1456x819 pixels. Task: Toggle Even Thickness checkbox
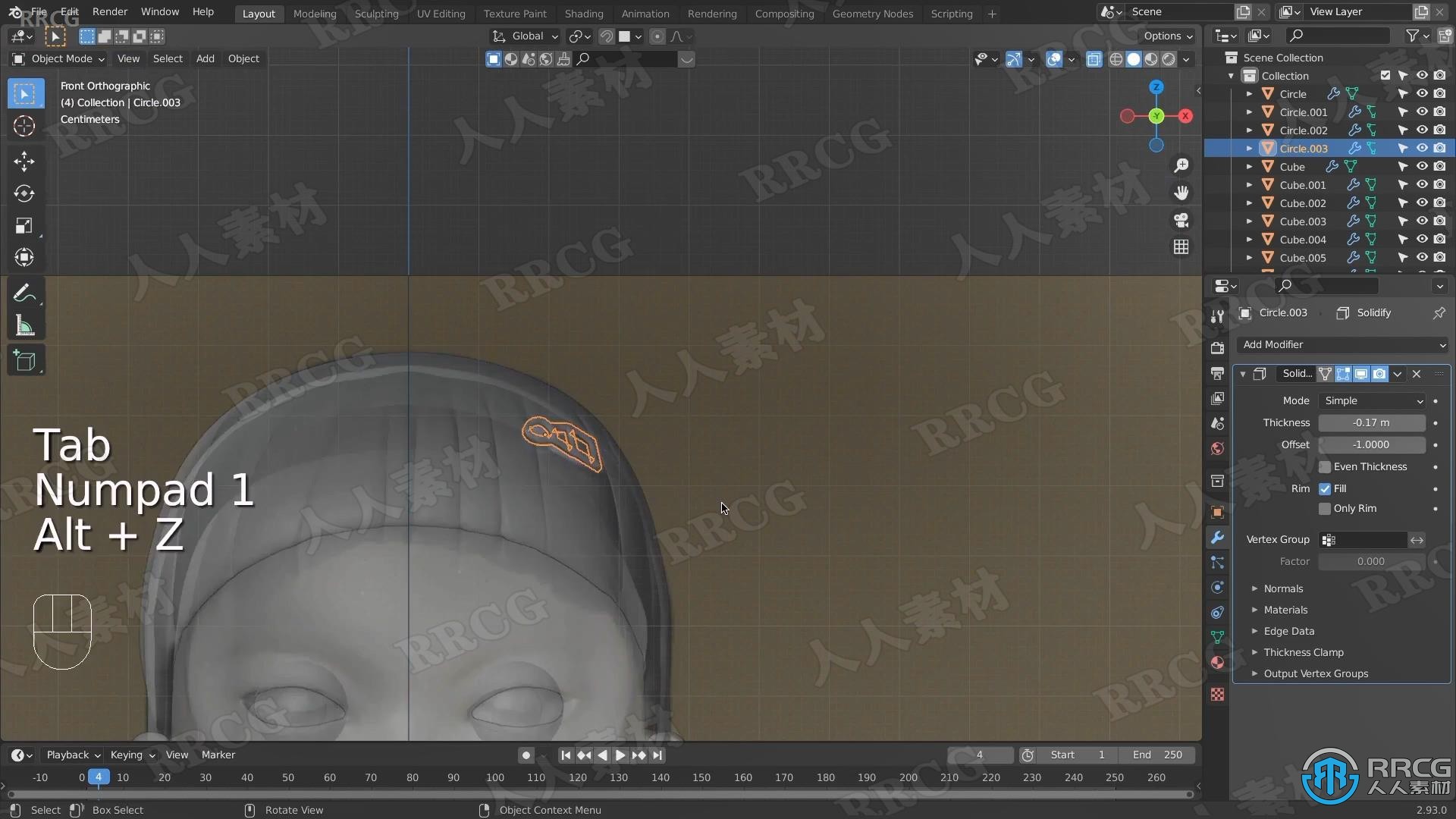point(1325,466)
